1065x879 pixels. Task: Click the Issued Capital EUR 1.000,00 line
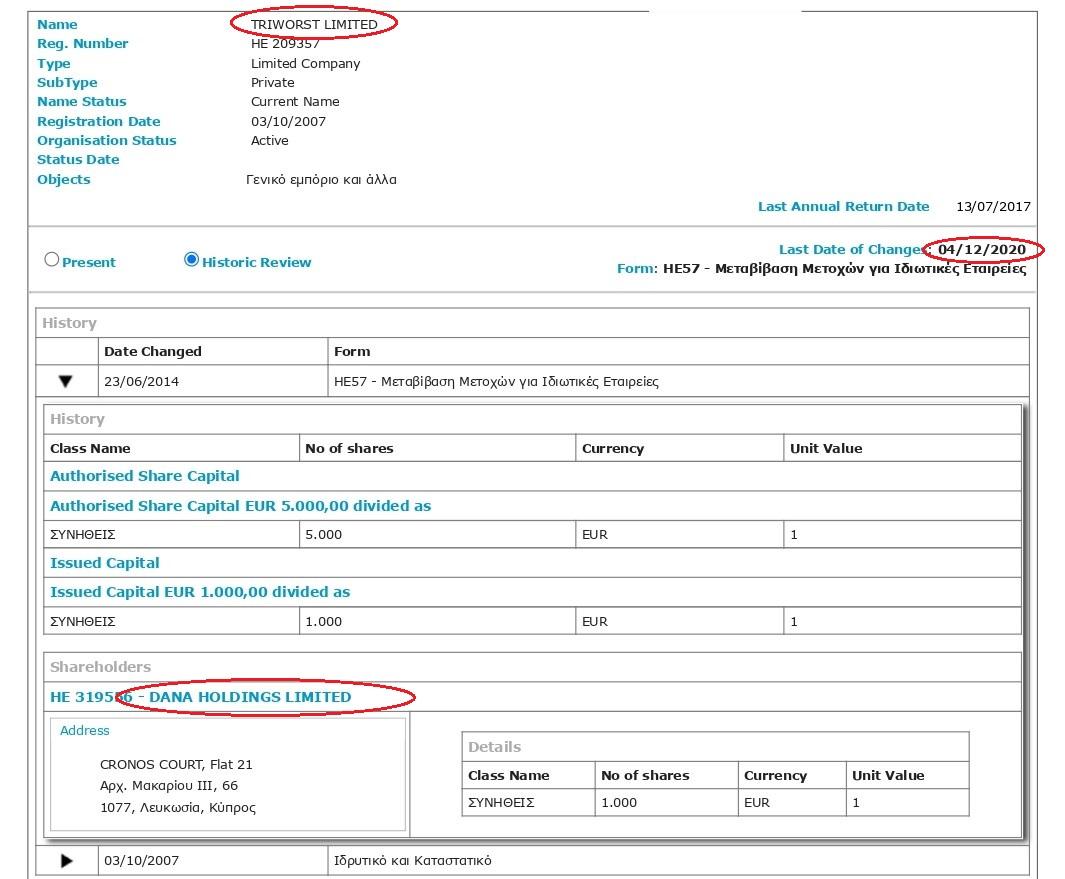[x=200, y=592]
